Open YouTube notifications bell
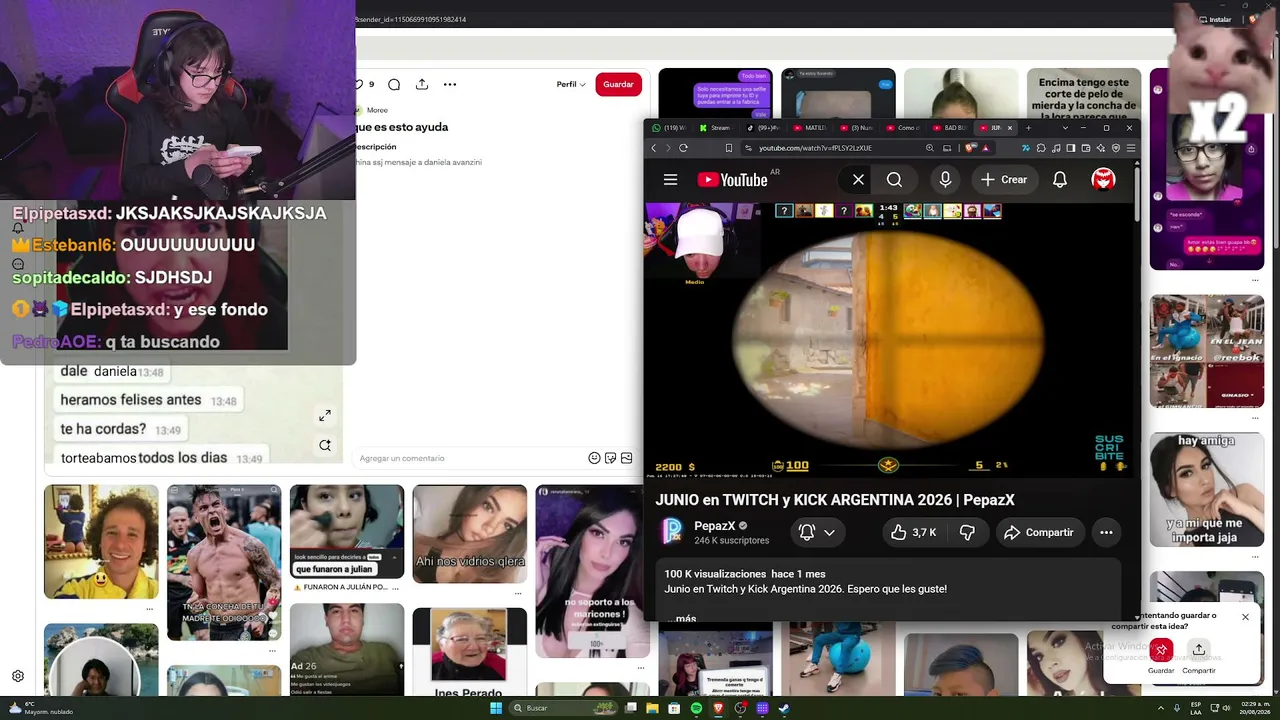The image size is (1280, 720). pyautogui.click(x=1059, y=180)
